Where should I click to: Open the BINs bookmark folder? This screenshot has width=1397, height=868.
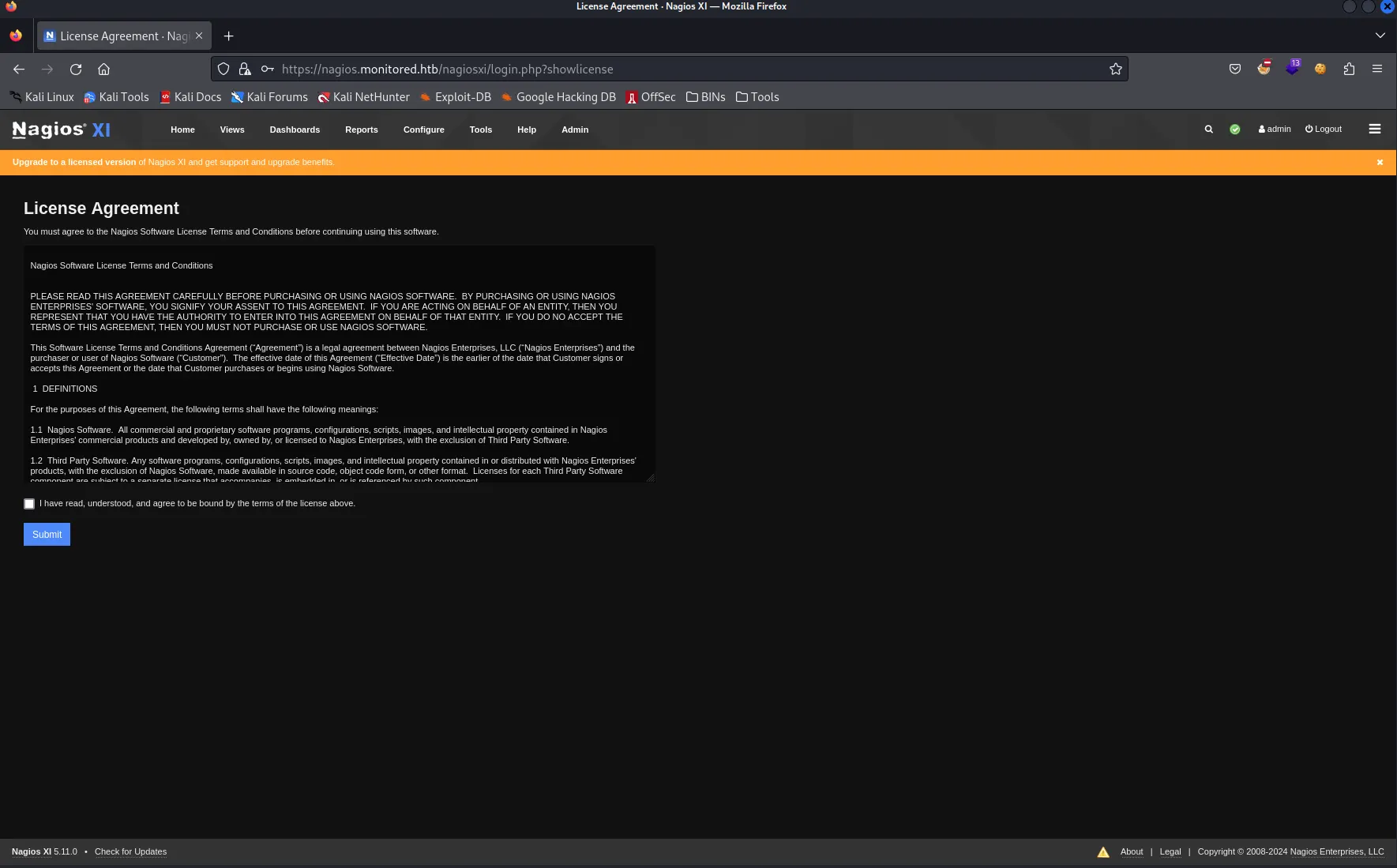(705, 97)
